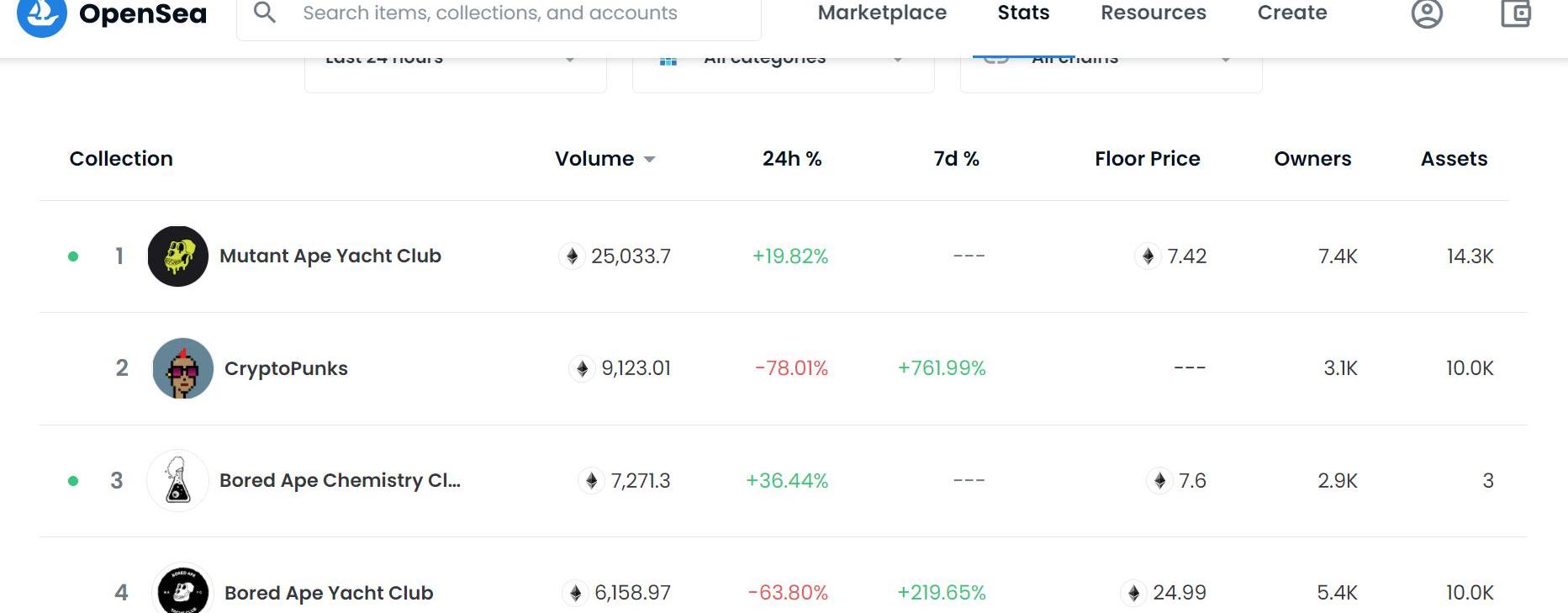
Task: Click the ETH icon beside floor price 24.99
Action: [x=1134, y=593]
